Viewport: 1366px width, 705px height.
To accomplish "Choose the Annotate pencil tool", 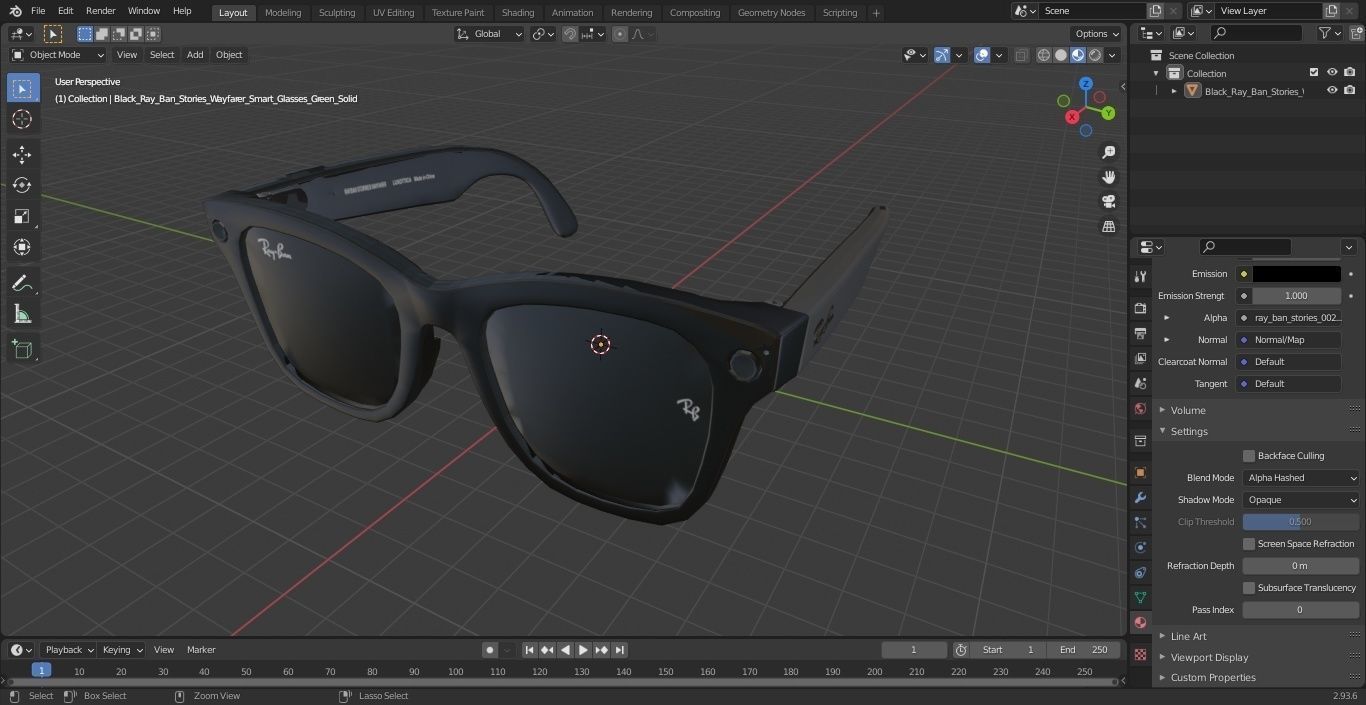I will 22,284.
